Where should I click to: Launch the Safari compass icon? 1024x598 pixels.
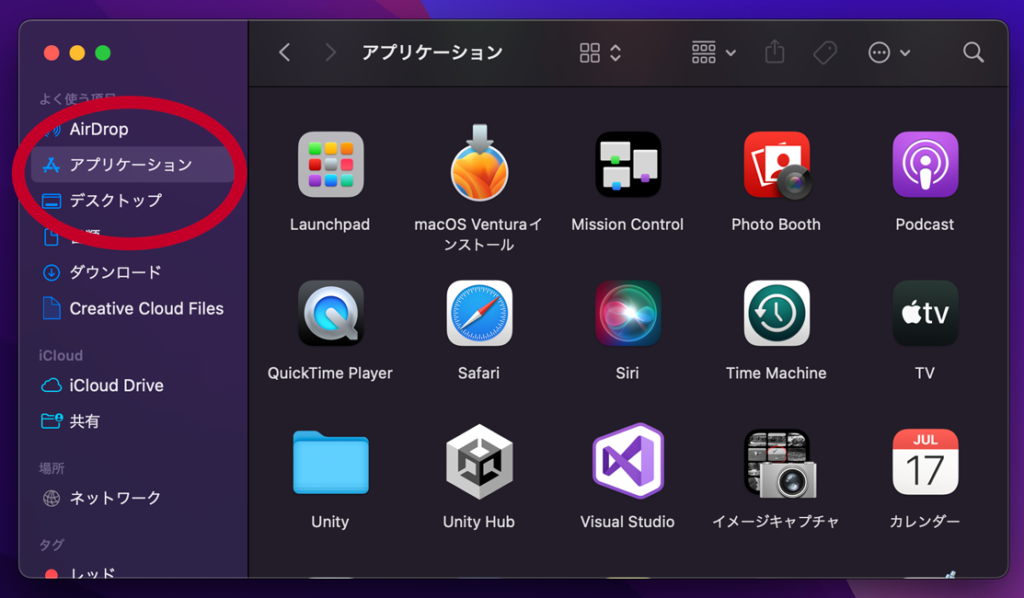pyautogui.click(x=479, y=313)
